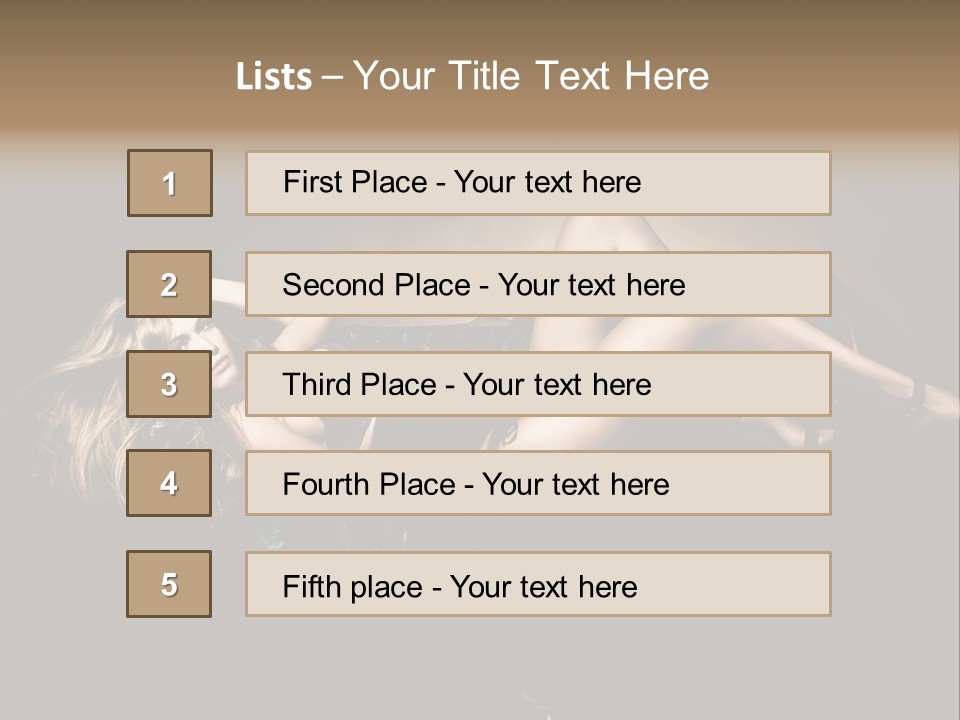
Task: Click the number 1 box
Action: point(170,183)
